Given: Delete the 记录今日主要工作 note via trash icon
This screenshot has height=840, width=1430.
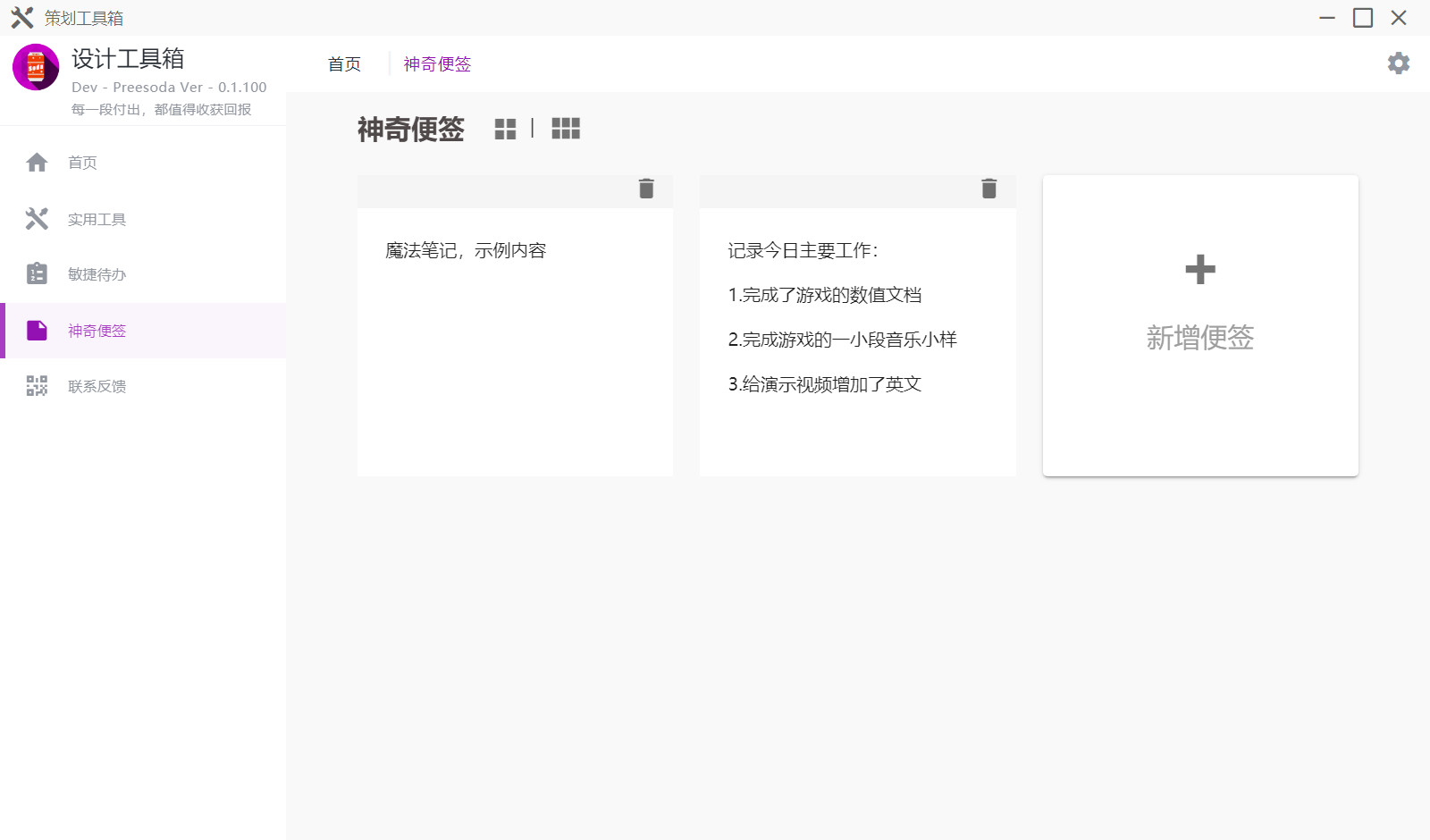Looking at the screenshot, I should [x=988, y=189].
